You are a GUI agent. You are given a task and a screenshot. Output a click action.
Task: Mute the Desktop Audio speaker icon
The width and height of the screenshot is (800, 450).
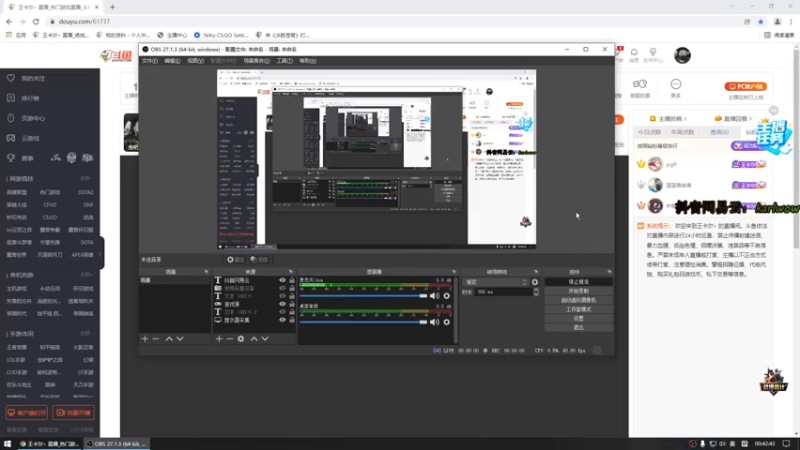click(434, 322)
